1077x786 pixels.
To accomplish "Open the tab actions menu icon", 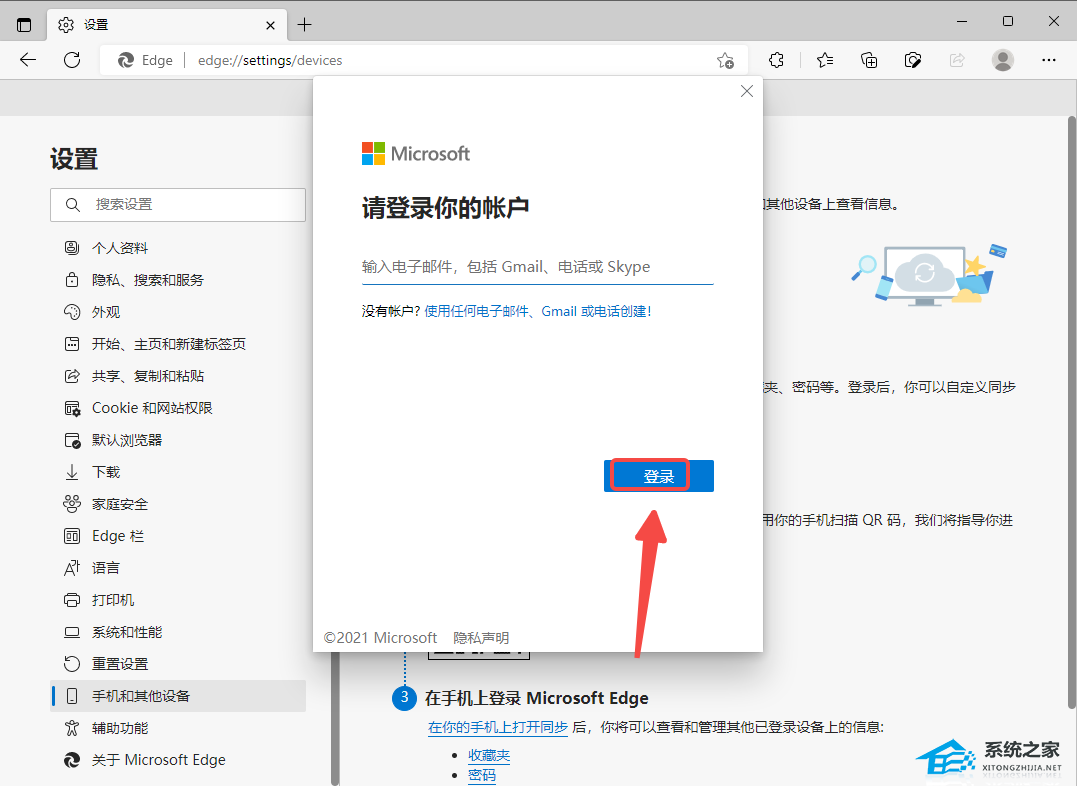I will [22, 23].
